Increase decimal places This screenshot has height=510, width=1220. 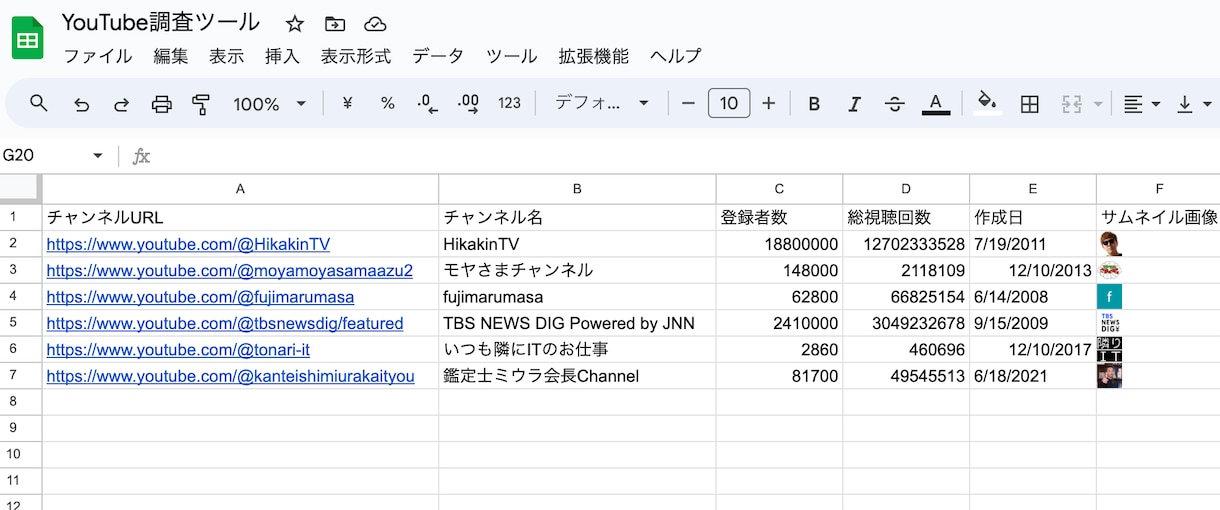tap(468, 104)
